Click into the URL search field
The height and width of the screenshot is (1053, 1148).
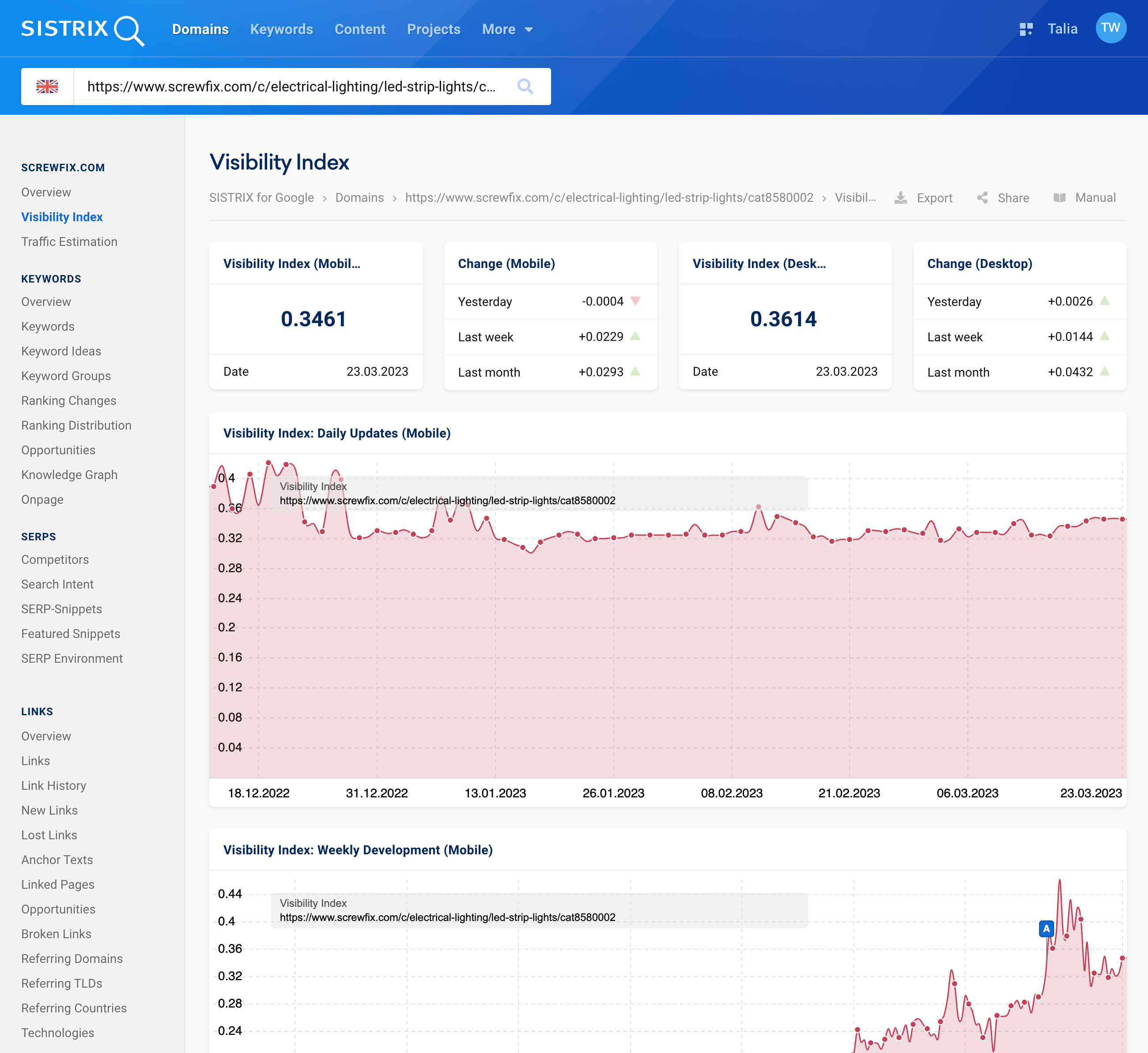click(291, 87)
